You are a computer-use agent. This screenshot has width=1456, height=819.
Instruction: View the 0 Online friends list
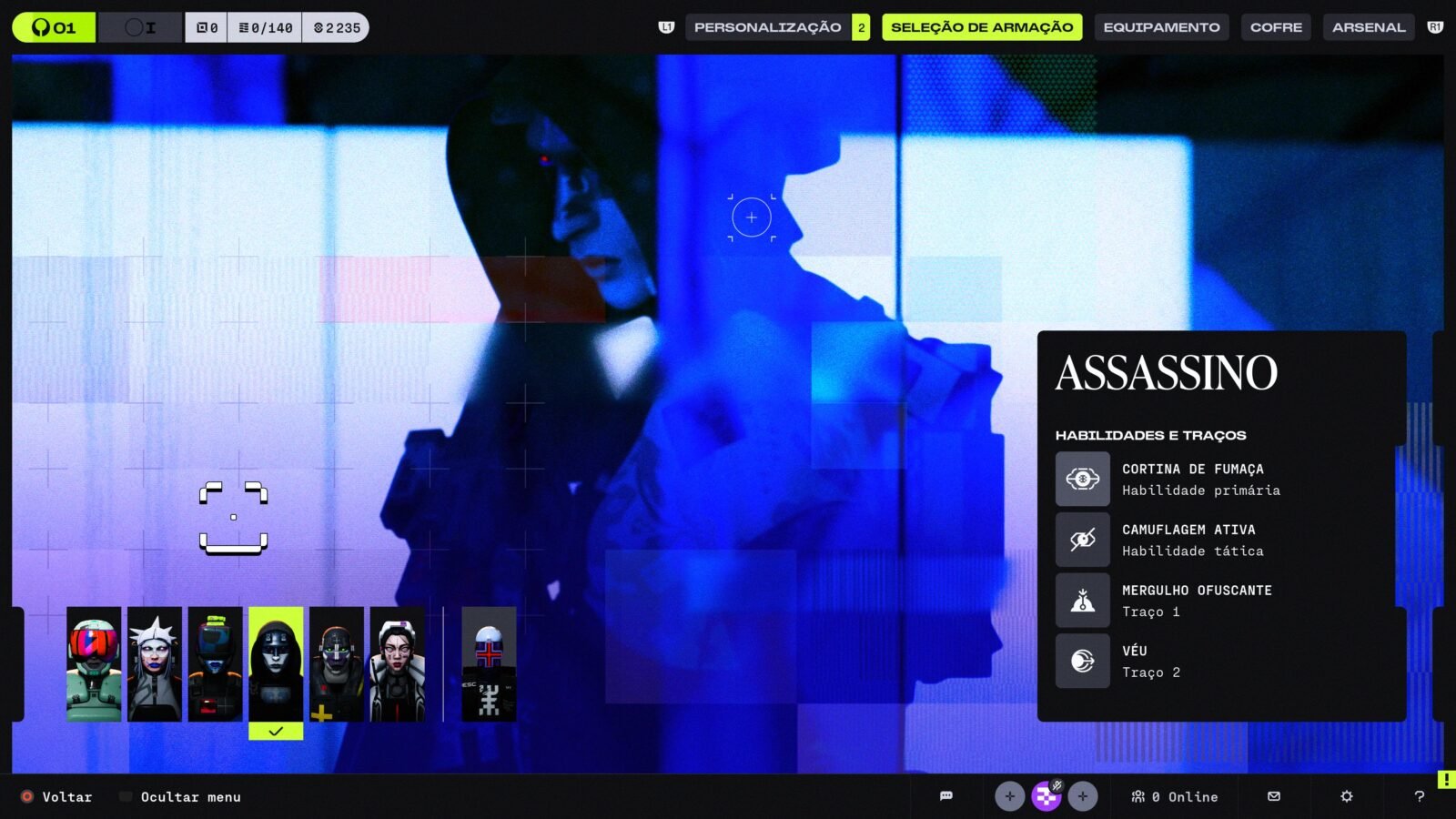pos(1175,796)
